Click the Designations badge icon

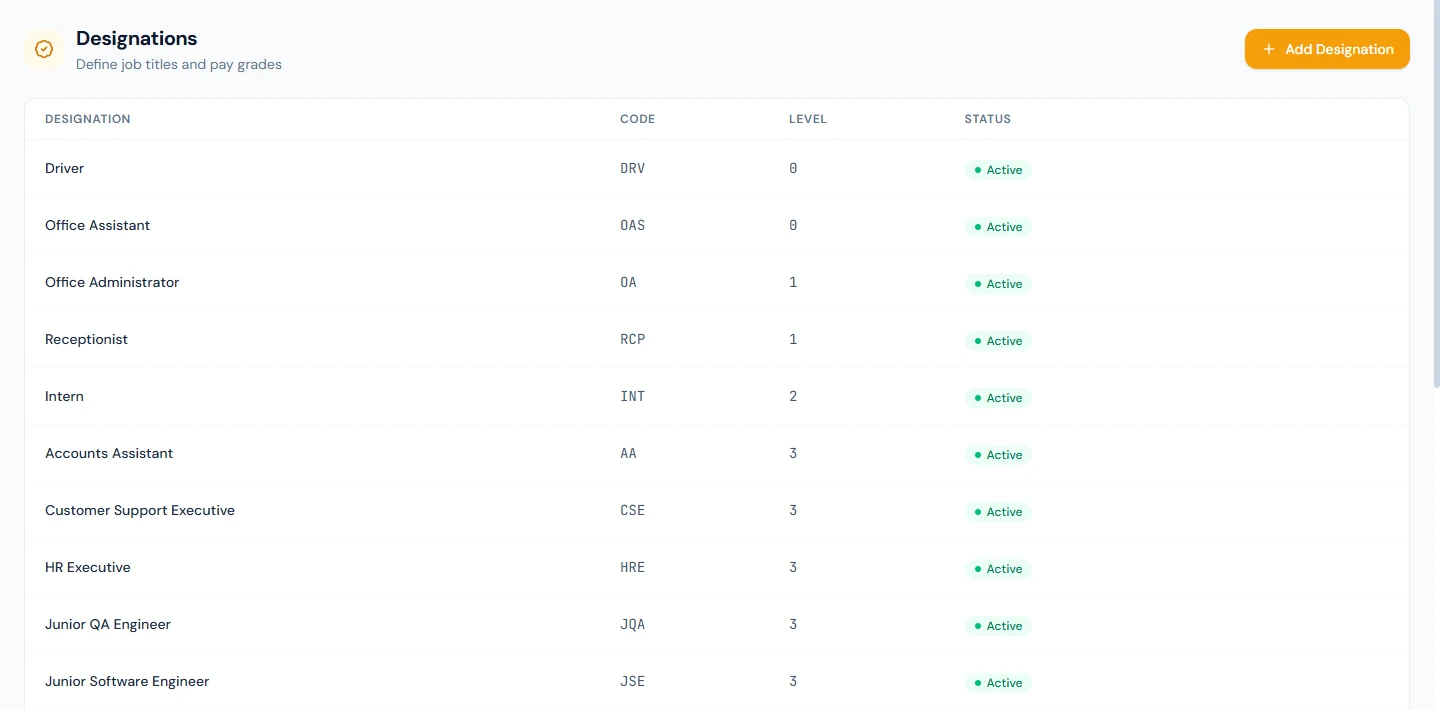[x=44, y=49]
